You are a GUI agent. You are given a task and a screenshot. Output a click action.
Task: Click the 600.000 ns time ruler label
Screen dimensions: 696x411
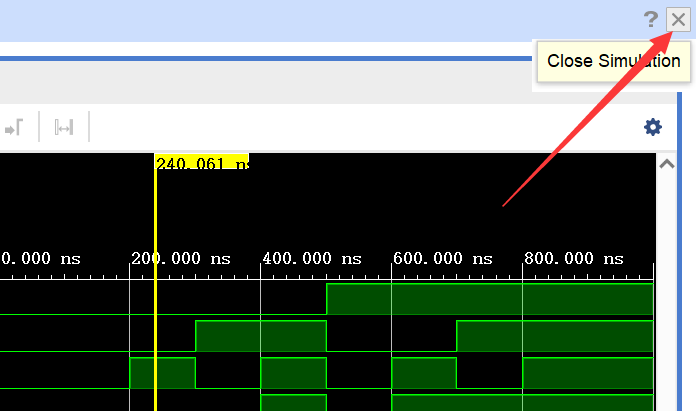point(443,258)
